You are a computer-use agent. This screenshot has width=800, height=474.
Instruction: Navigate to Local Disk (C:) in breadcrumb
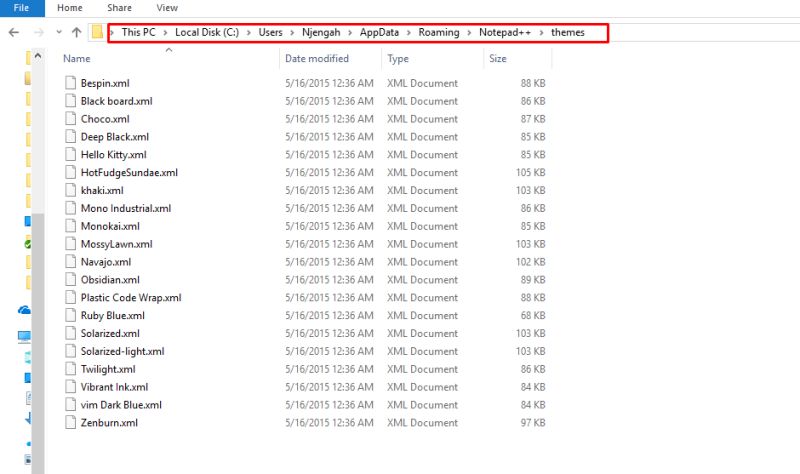point(207,32)
